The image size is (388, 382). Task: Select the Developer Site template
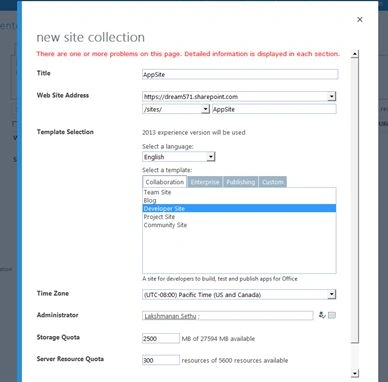point(239,209)
